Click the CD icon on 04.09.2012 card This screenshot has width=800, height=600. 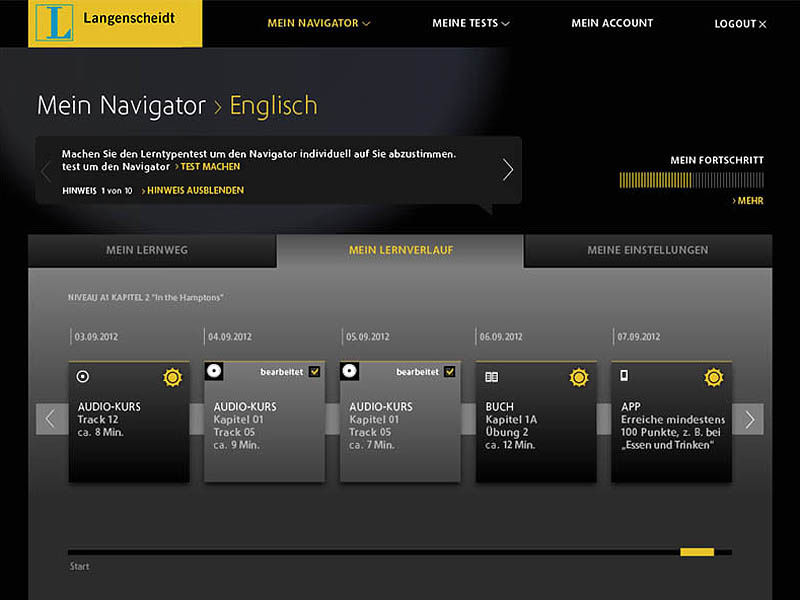214,371
